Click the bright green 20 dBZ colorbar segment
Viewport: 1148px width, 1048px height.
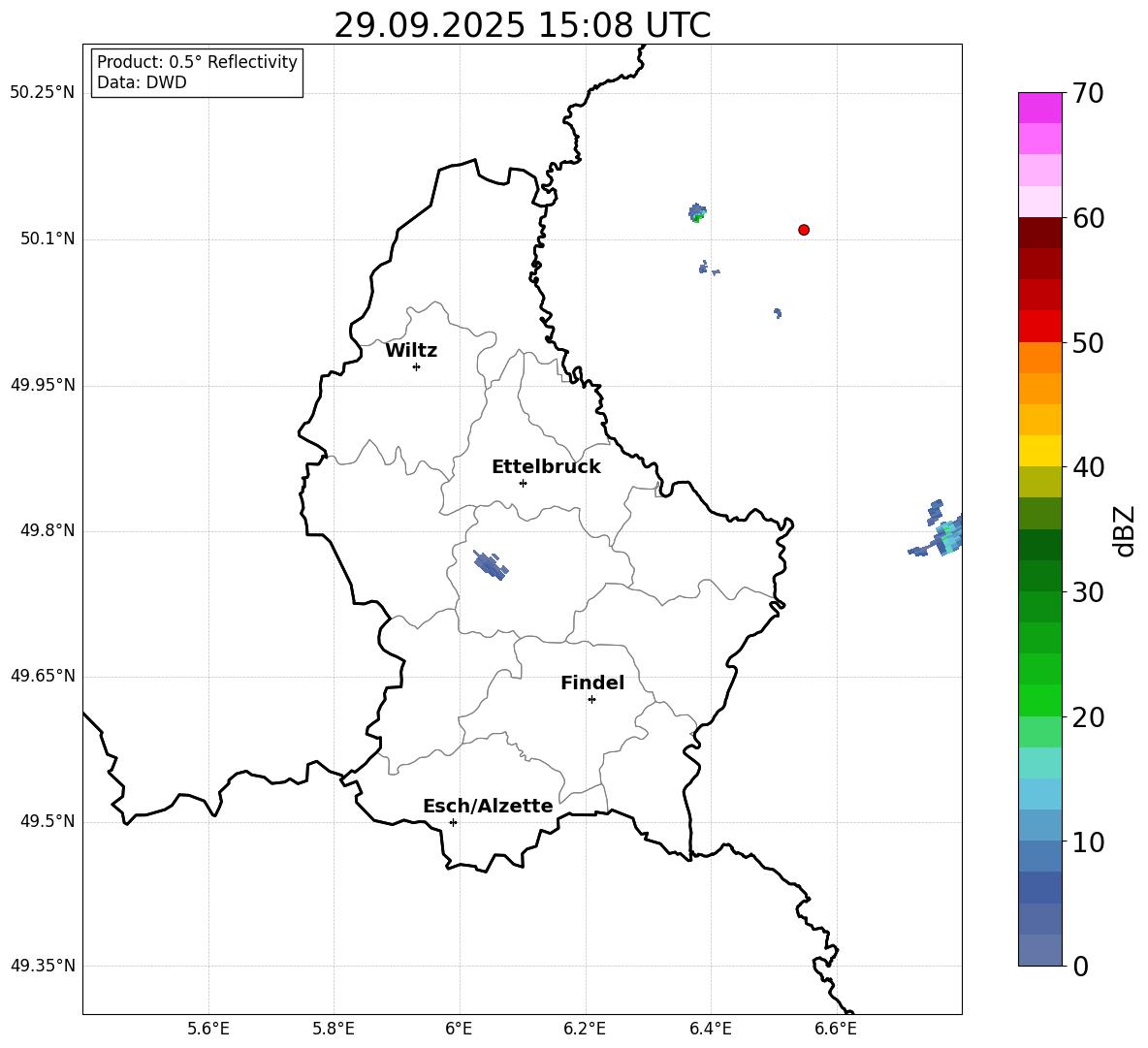(1039, 700)
